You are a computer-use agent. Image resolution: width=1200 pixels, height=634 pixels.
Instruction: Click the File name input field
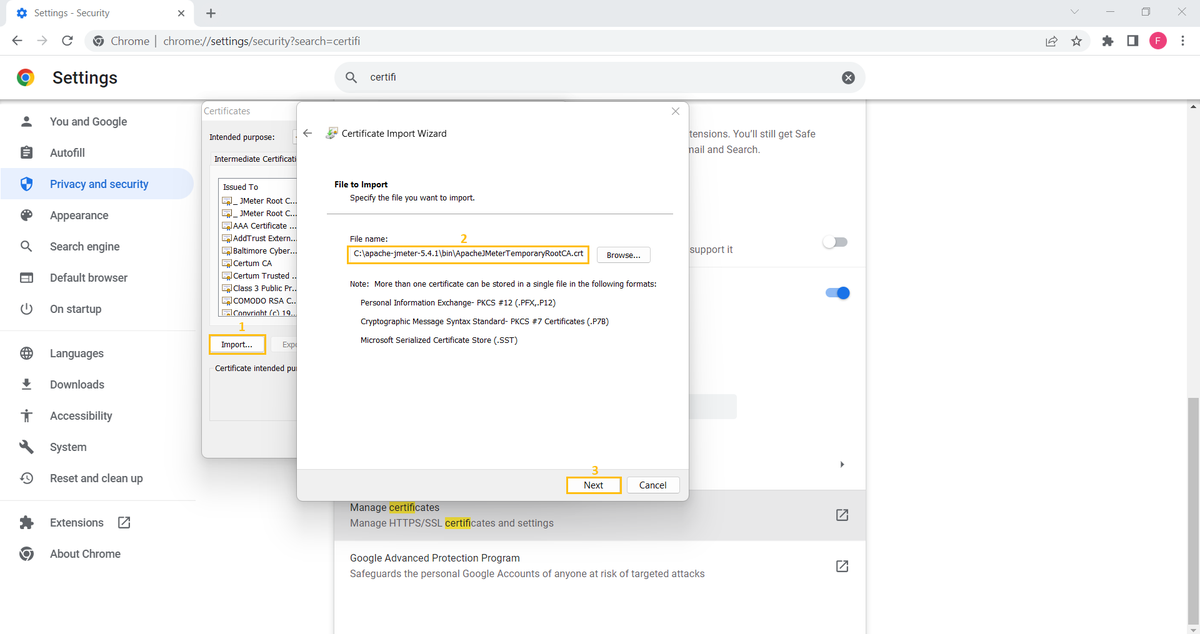(x=468, y=254)
